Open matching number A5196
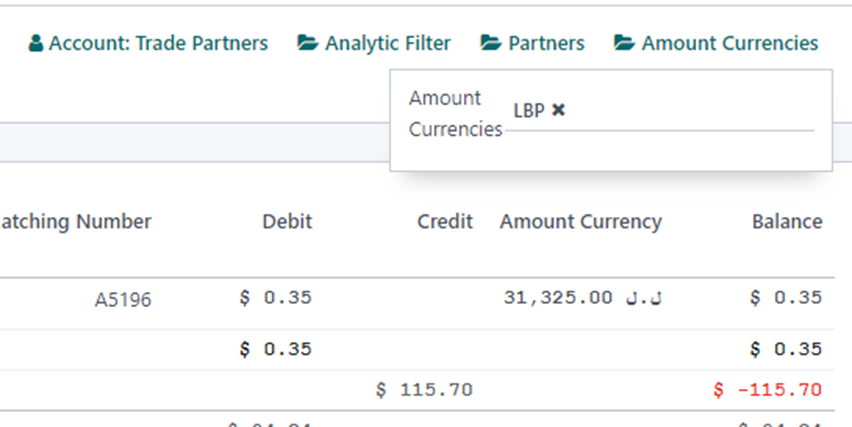 coord(123,300)
